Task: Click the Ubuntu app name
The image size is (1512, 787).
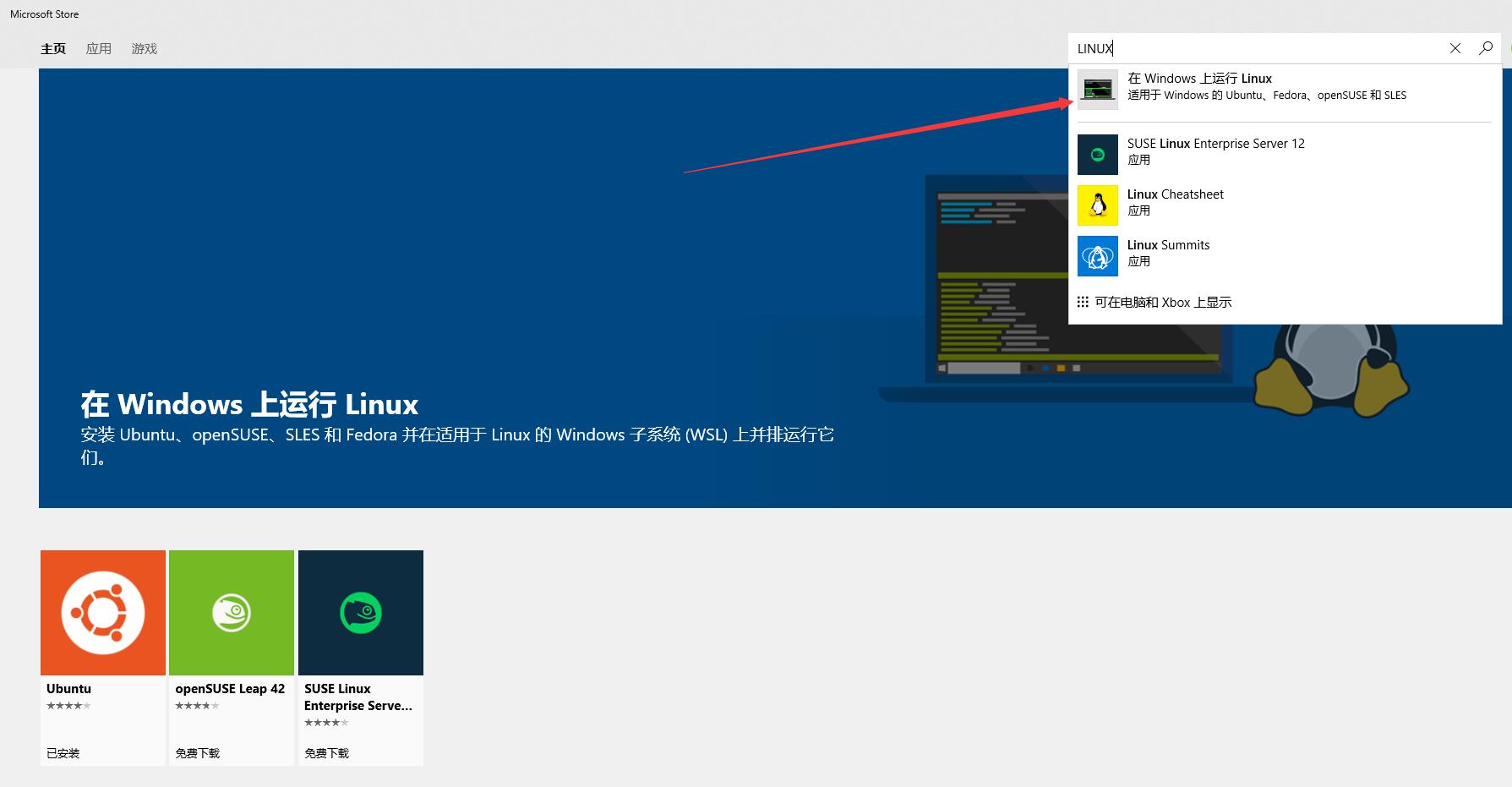Action: tap(69, 689)
